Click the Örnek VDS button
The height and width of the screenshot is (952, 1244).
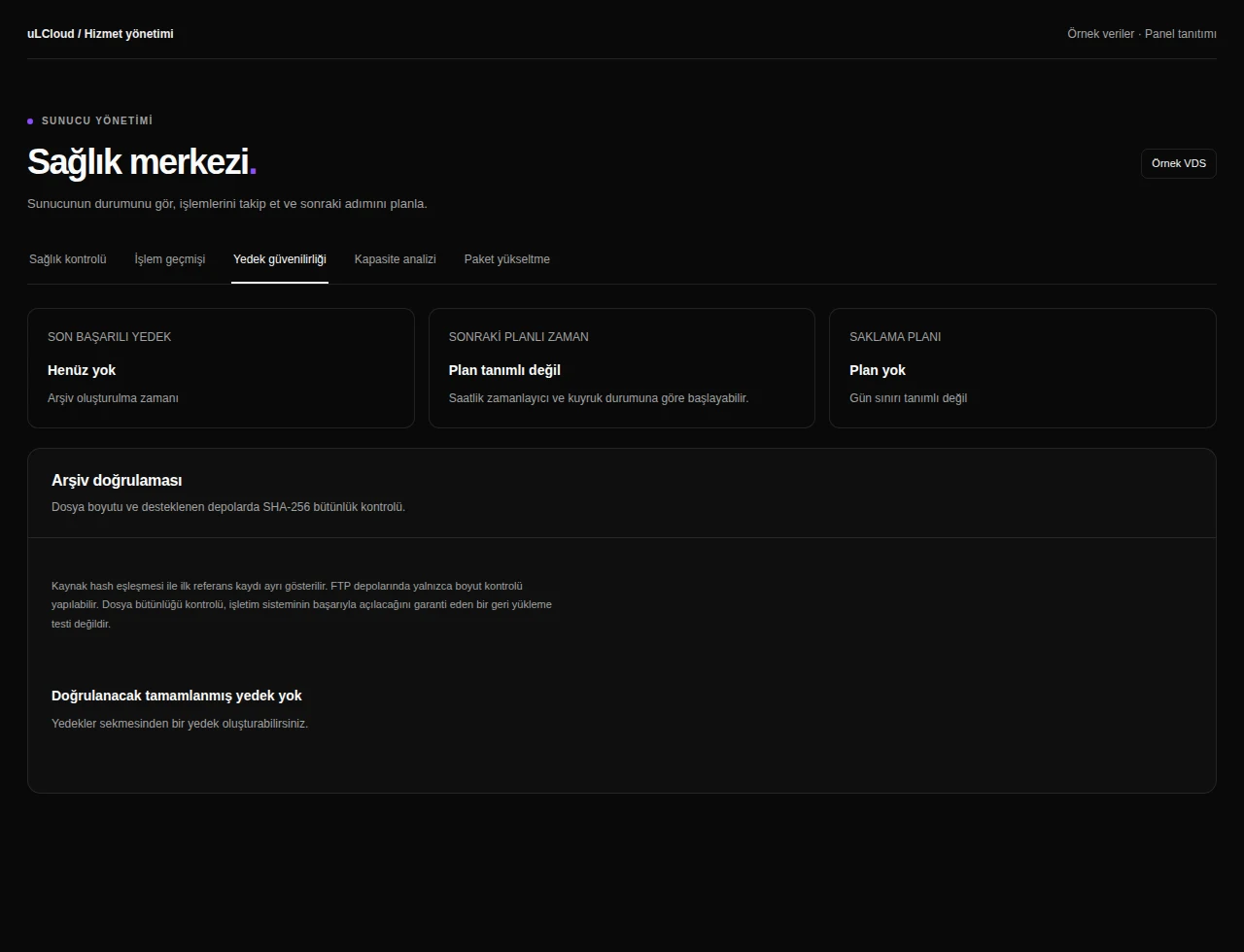coord(1178,163)
